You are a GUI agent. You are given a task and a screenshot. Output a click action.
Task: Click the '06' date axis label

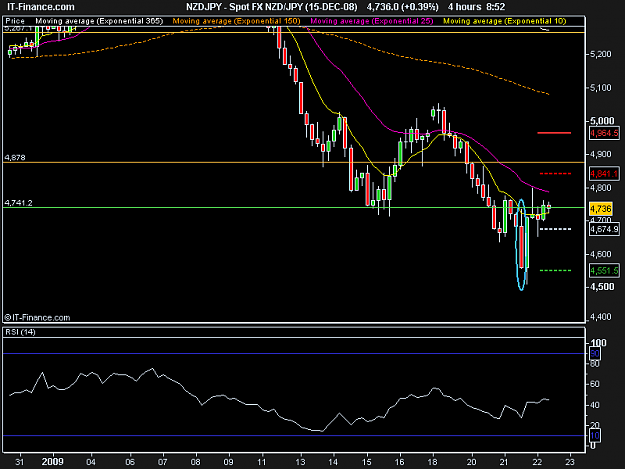[130, 462]
